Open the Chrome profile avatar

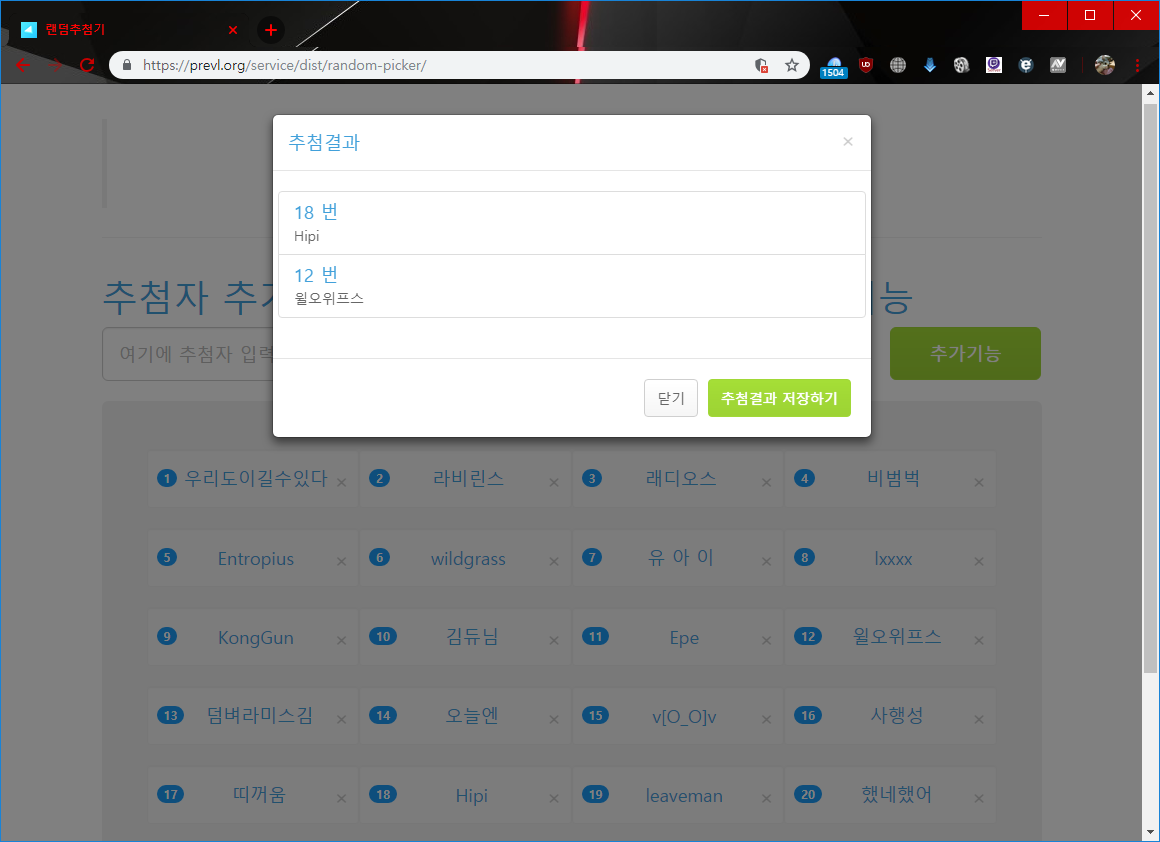tap(1104, 65)
